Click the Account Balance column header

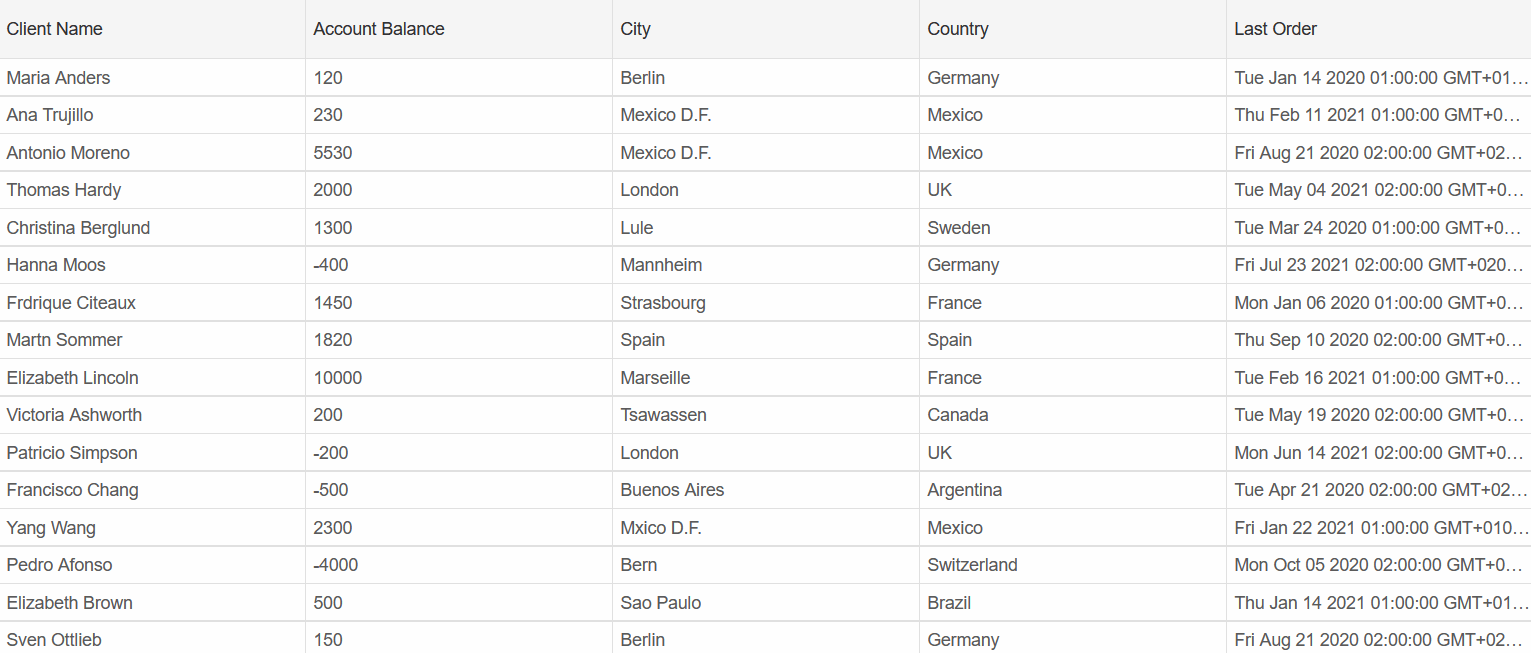(x=379, y=29)
